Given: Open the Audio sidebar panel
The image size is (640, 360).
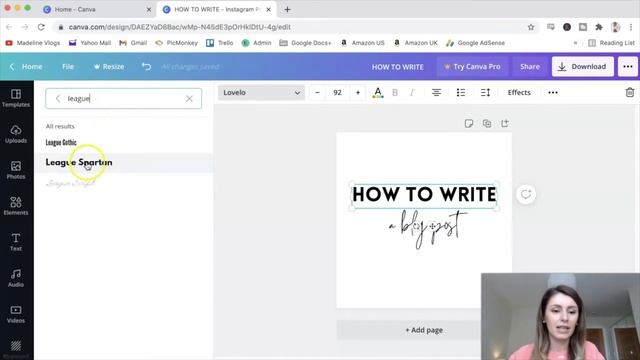Looking at the screenshot, I should click(16, 278).
